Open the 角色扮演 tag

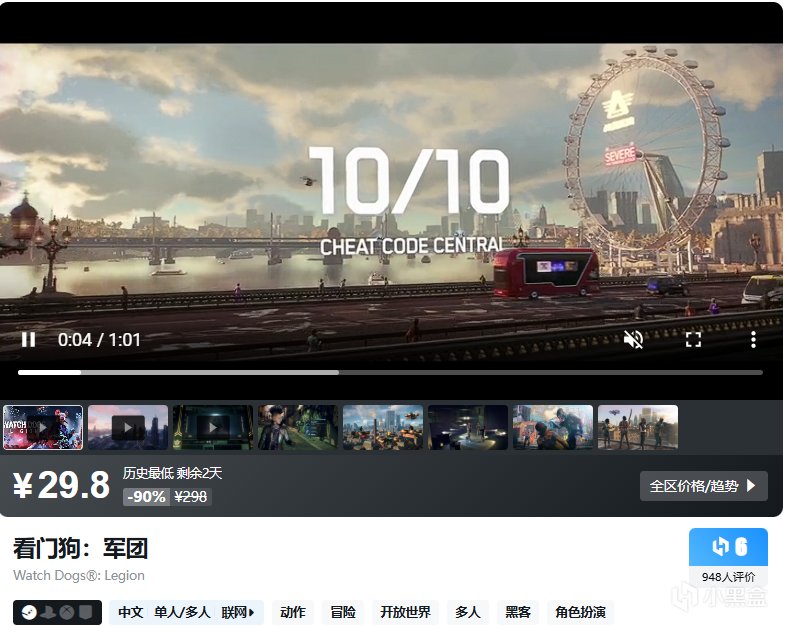point(580,612)
